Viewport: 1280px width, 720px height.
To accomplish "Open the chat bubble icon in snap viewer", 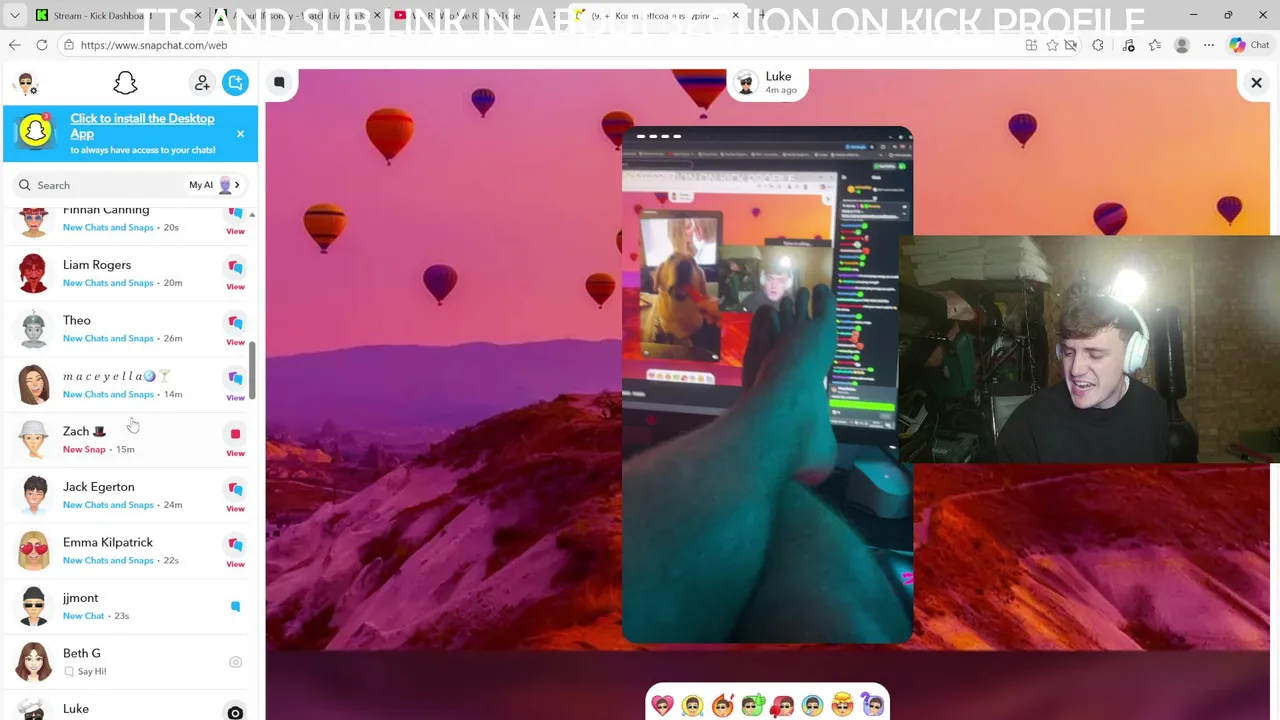I will point(279,83).
